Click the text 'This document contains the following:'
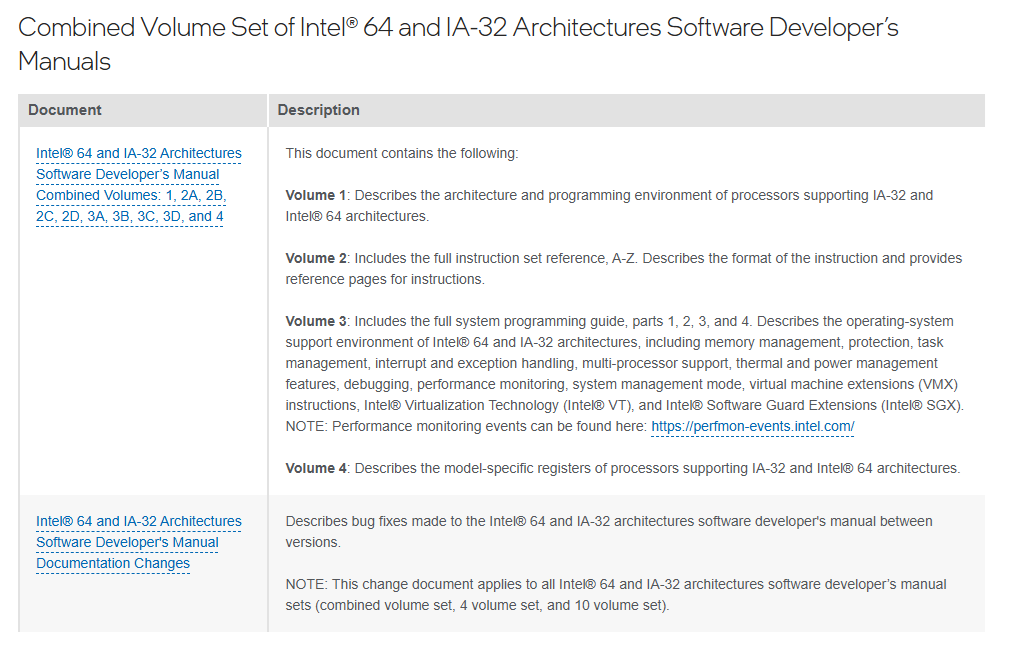This screenshot has height=661, width=1014. (x=402, y=153)
